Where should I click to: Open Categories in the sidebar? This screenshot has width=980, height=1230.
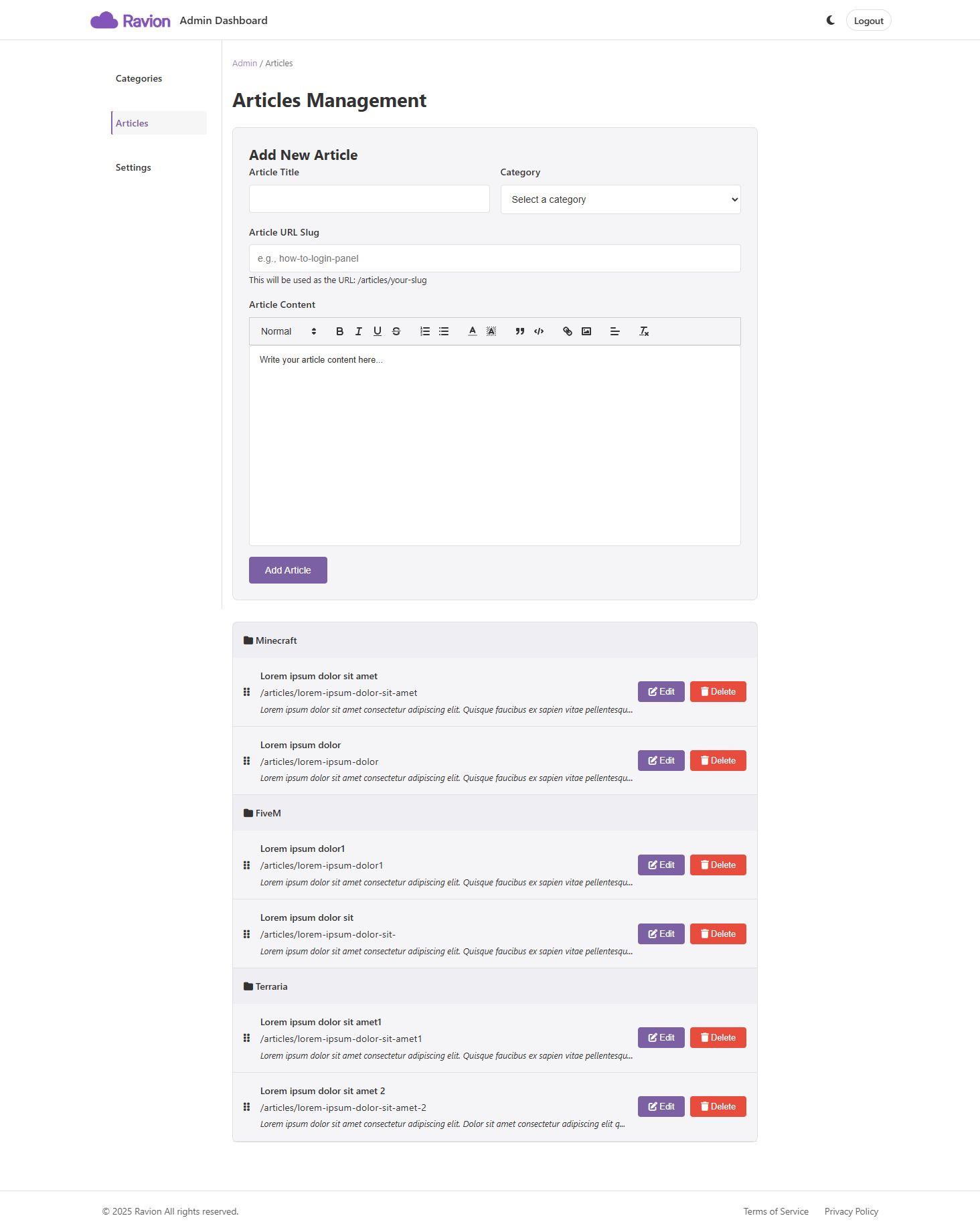(139, 78)
